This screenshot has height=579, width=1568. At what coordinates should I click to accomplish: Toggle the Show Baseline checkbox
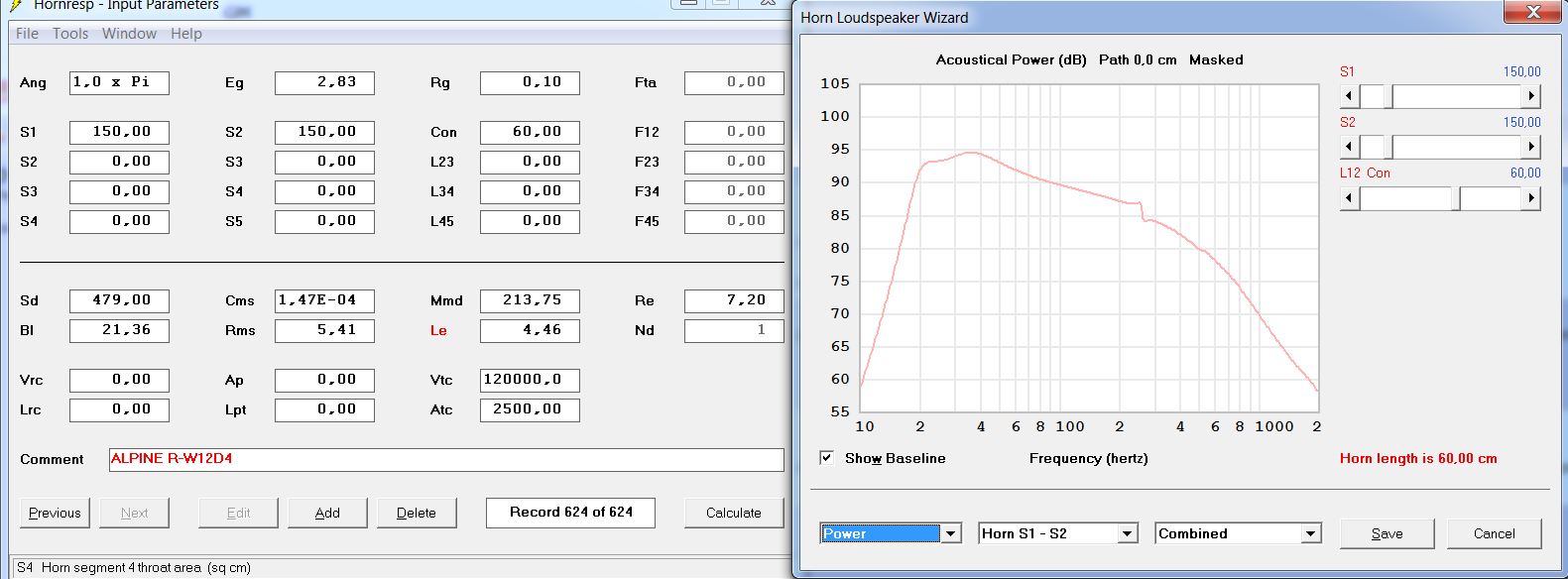click(x=826, y=458)
